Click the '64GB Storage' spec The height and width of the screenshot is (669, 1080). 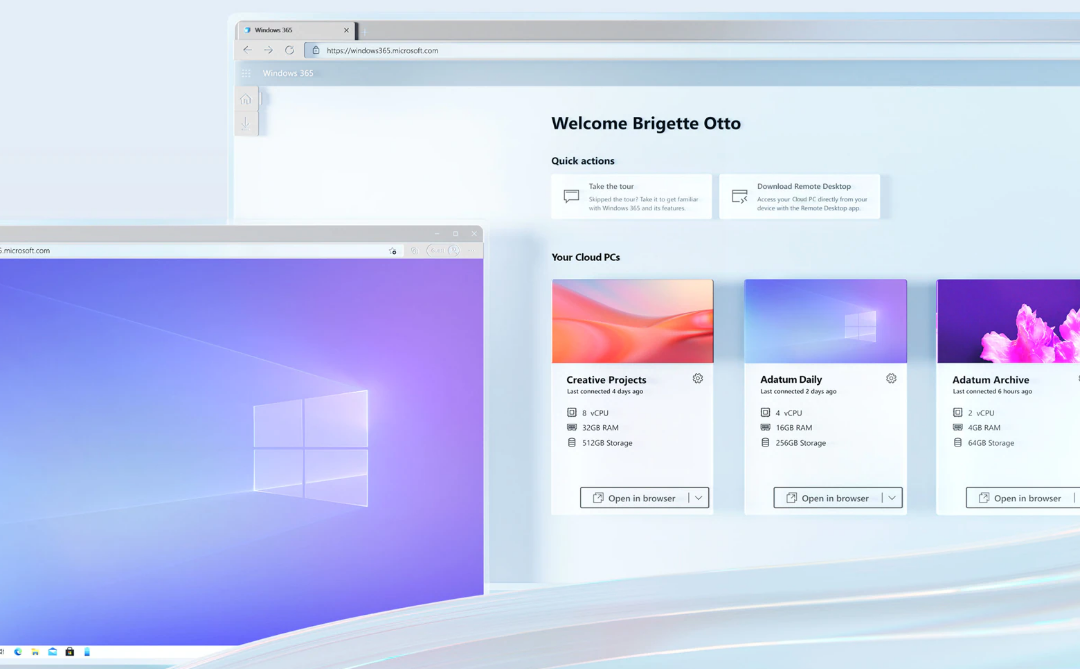tap(991, 443)
